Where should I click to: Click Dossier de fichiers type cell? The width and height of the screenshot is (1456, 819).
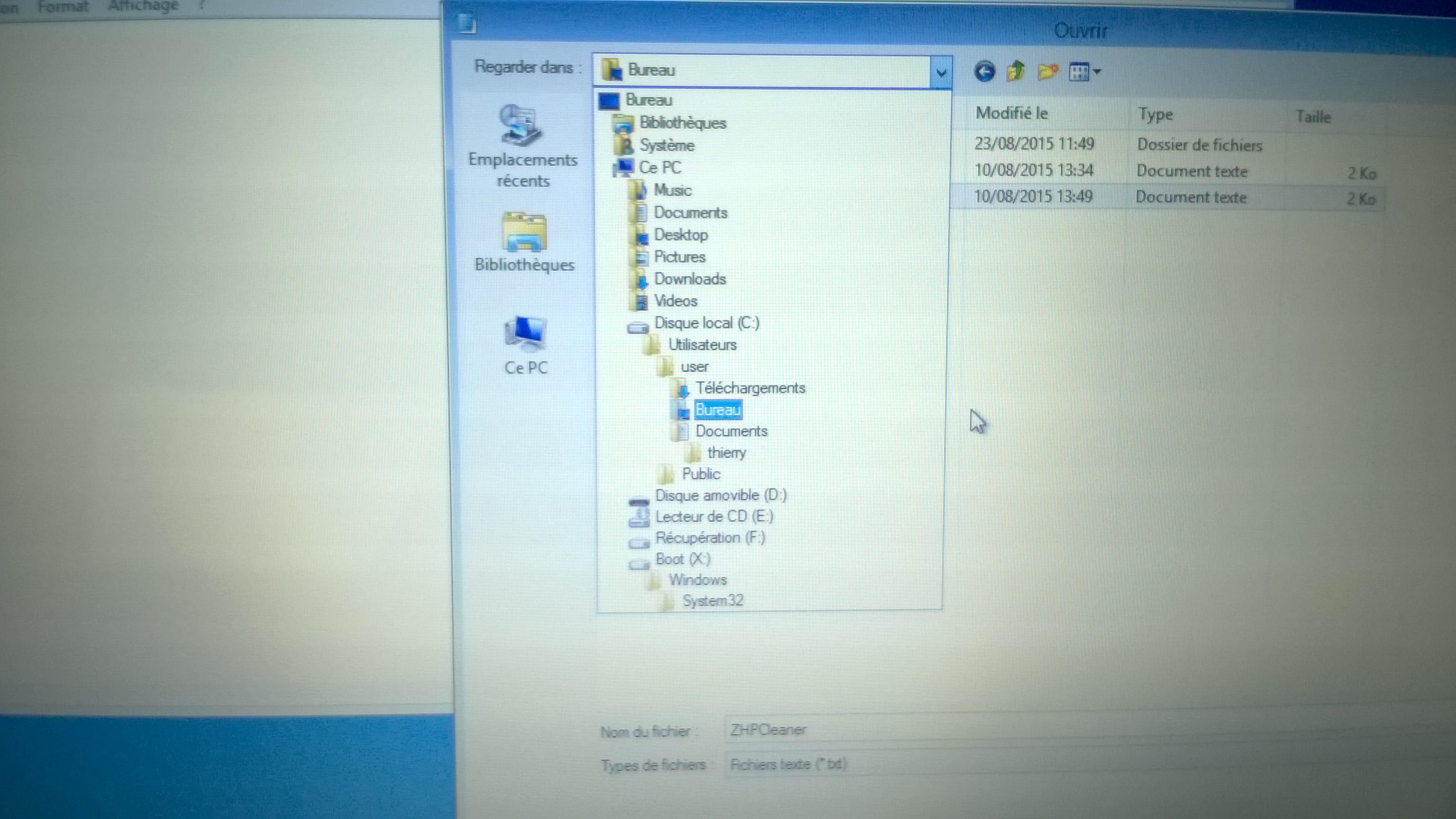(1200, 145)
